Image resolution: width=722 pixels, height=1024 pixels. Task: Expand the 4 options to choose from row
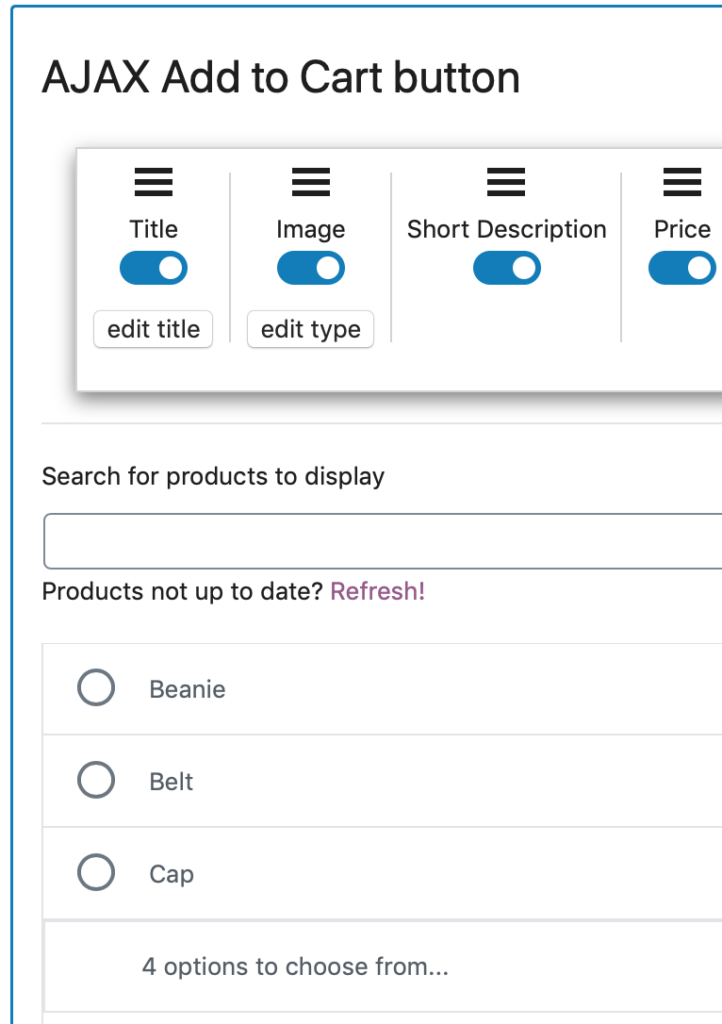[383, 967]
